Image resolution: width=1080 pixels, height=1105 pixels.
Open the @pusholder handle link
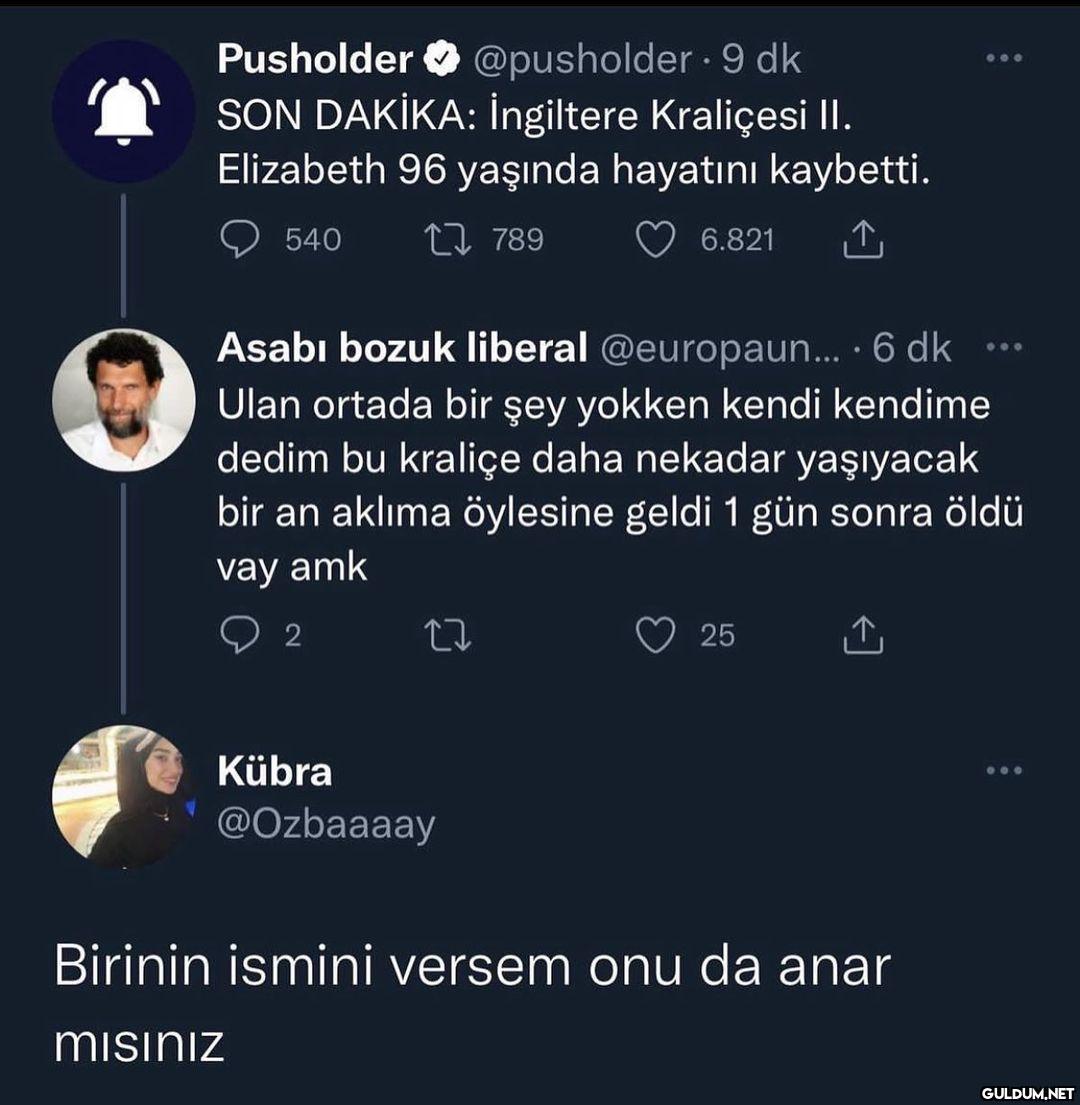(x=581, y=60)
